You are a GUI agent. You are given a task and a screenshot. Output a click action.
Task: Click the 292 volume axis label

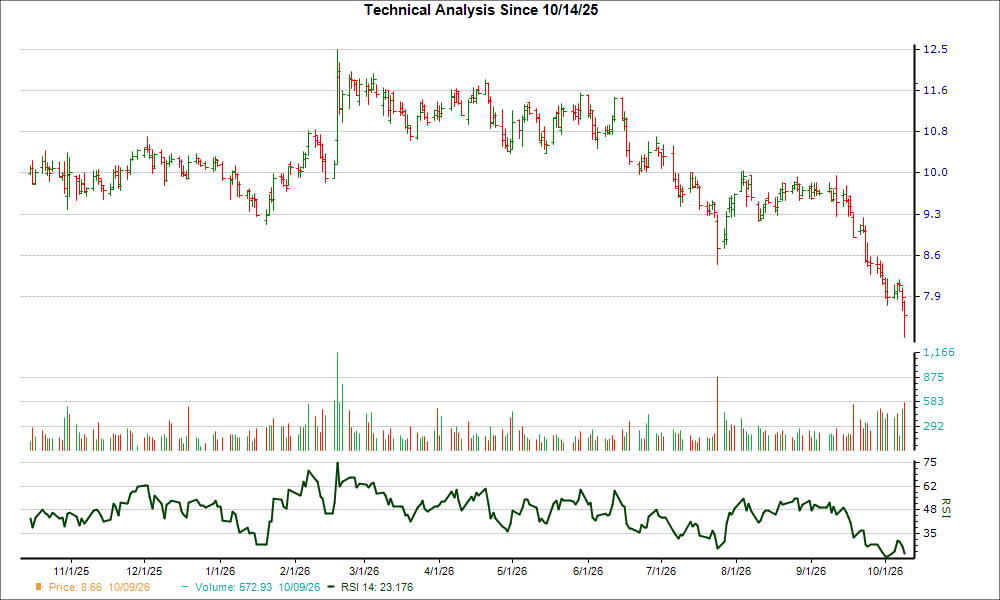click(933, 427)
